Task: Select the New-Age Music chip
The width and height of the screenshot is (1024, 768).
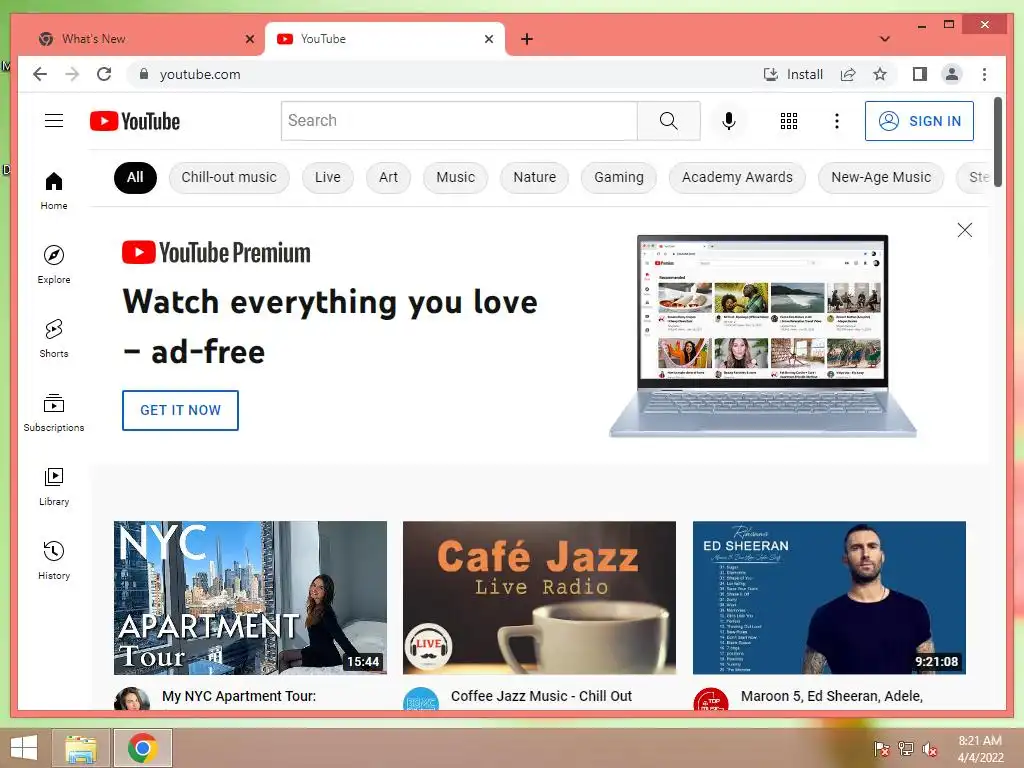Action: point(881,178)
